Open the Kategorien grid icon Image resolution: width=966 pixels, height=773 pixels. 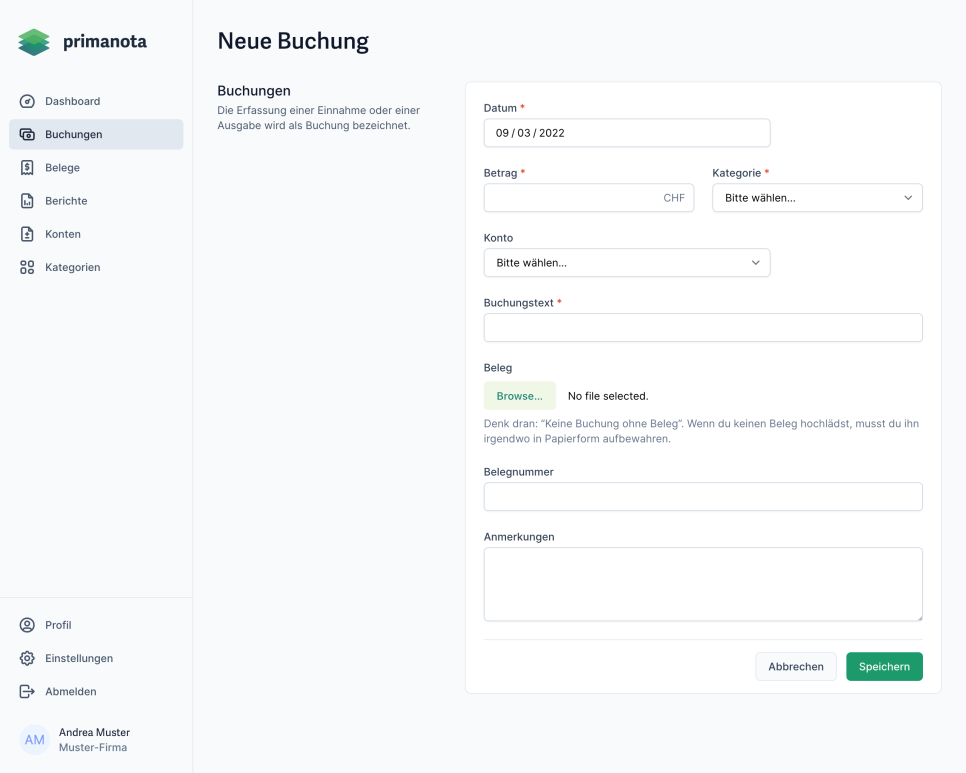tap(28, 267)
